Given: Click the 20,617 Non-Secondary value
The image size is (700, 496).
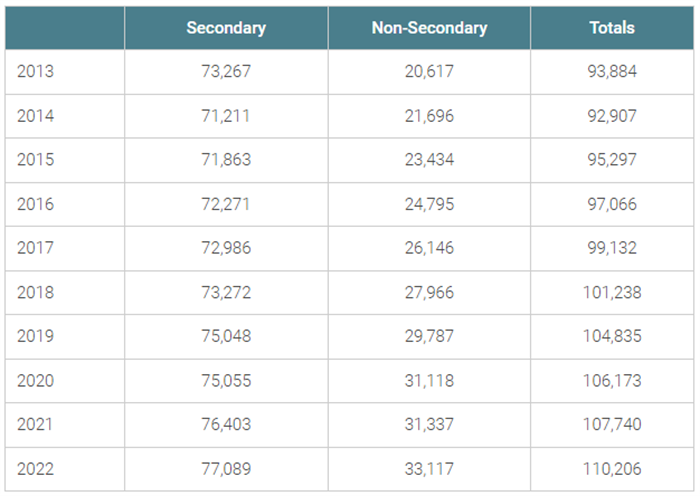Looking at the screenshot, I should click(x=429, y=71).
